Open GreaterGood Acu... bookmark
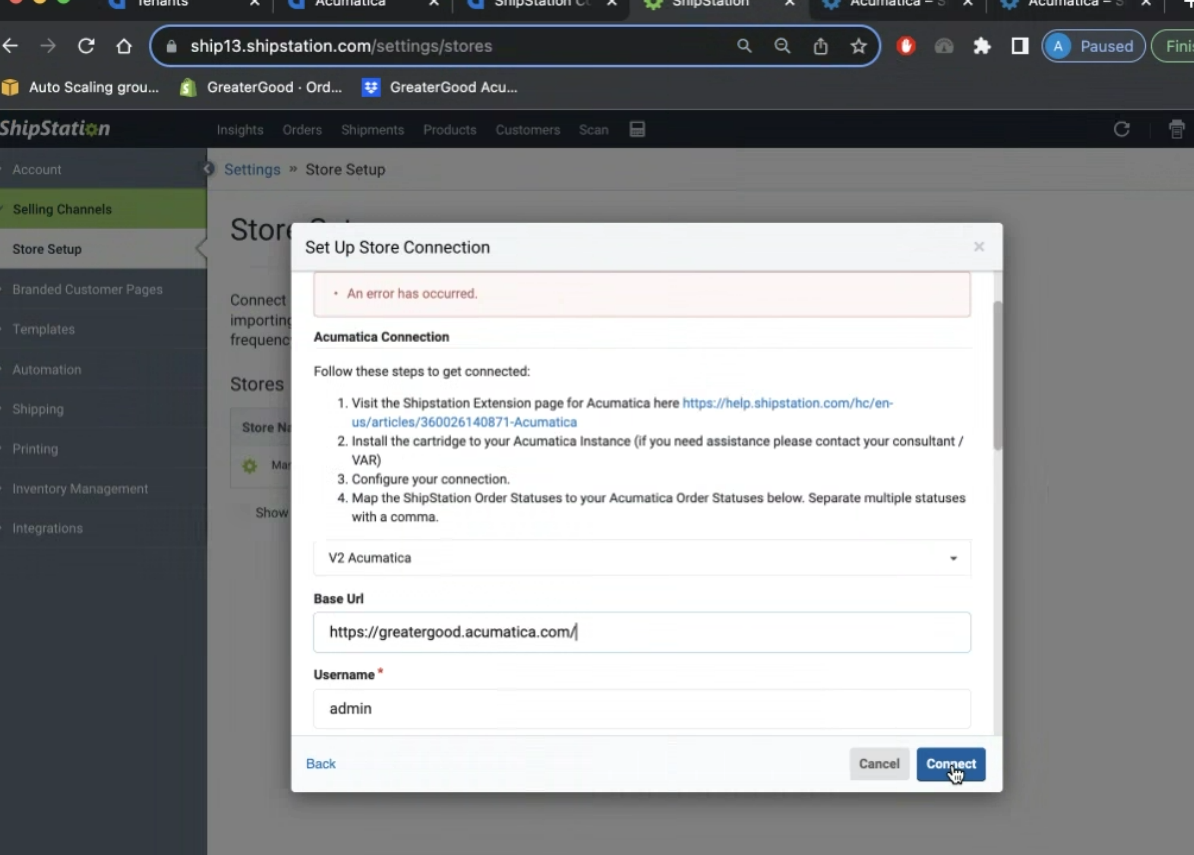This screenshot has height=855, width=1194. coord(439,88)
